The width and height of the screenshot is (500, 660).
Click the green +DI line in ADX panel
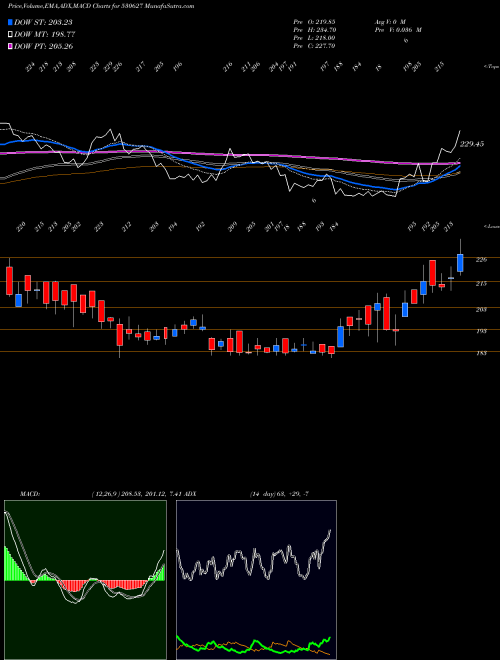click(253, 644)
